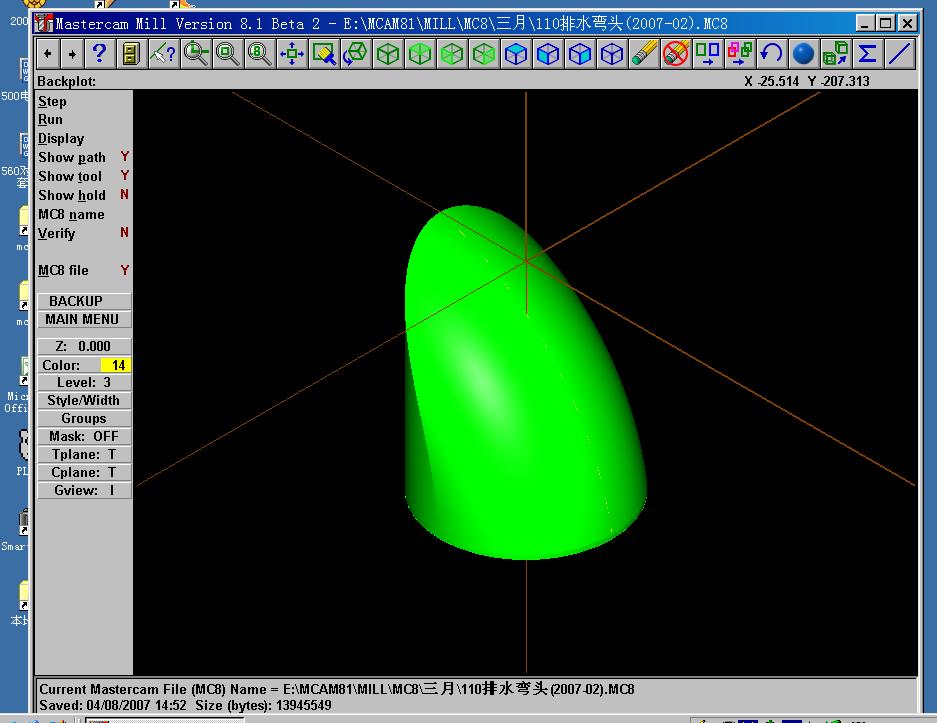The image size is (937, 723).
Task: Open Help question mark icon
Action: [99, 54]
